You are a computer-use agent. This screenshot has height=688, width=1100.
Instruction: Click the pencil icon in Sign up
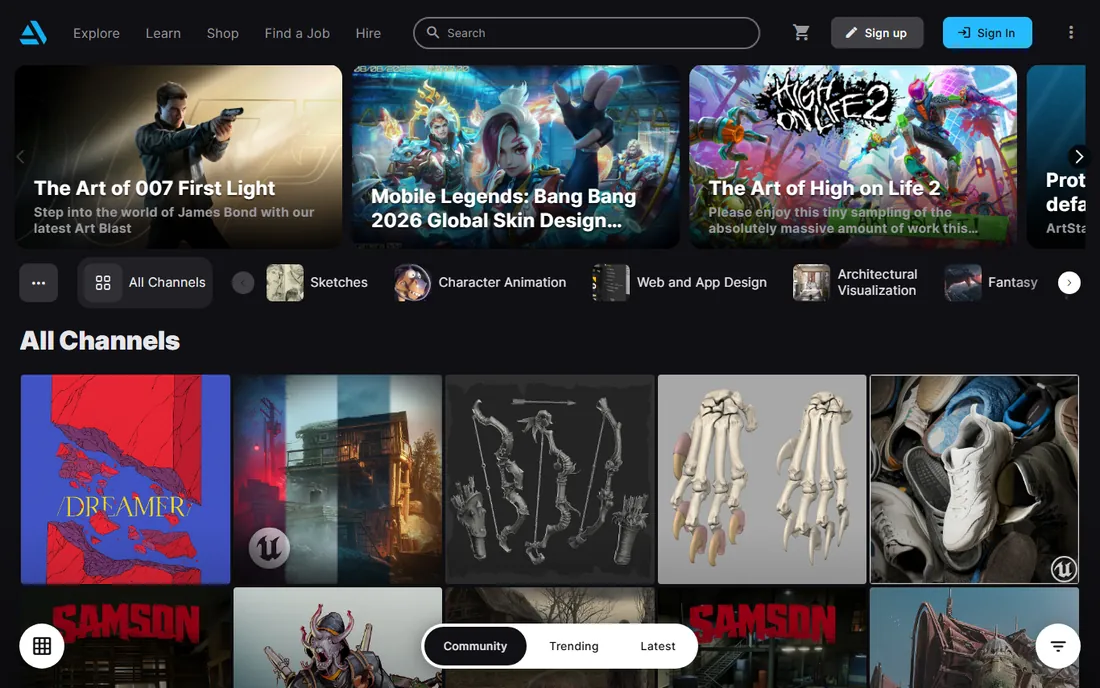point(851,33)
